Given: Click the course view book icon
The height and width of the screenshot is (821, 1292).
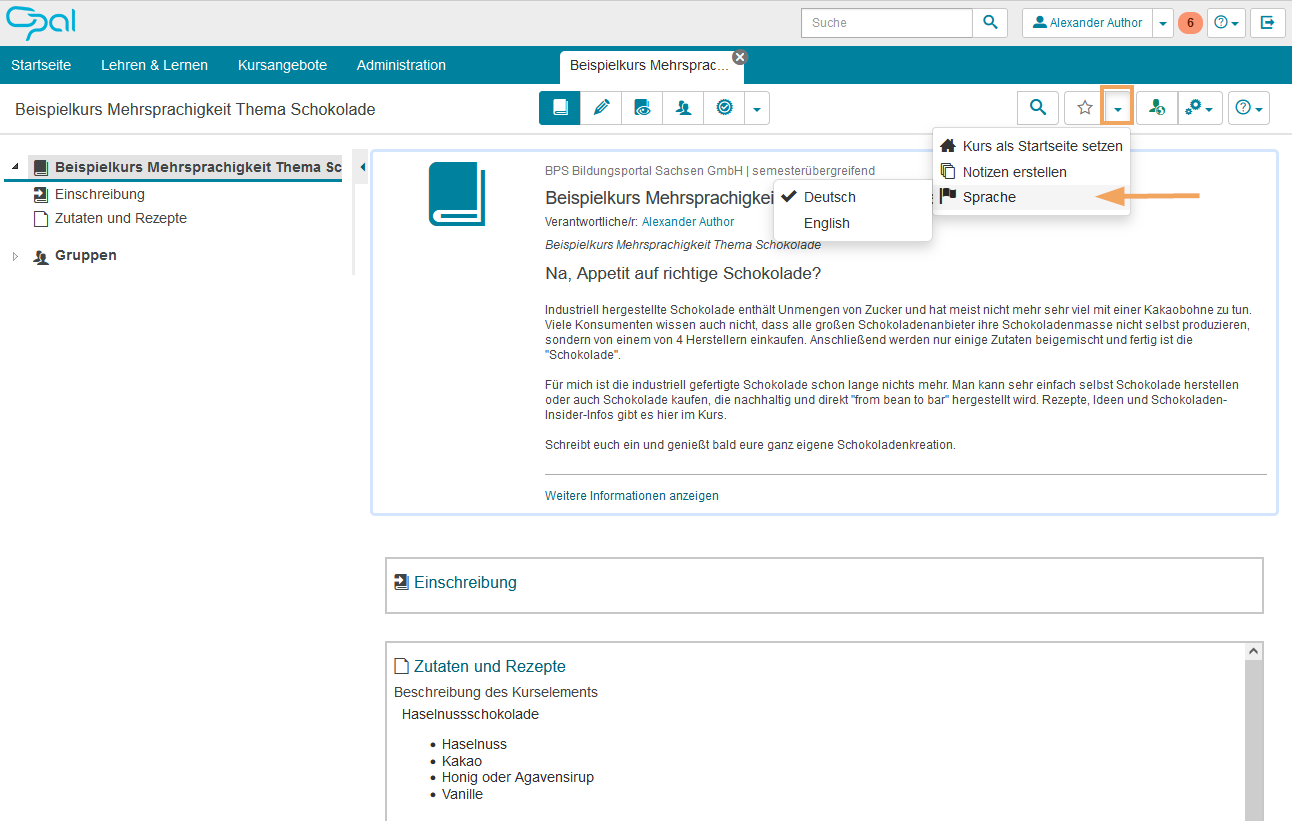Looking at the screenshot, I should click(x=559, y=108).
